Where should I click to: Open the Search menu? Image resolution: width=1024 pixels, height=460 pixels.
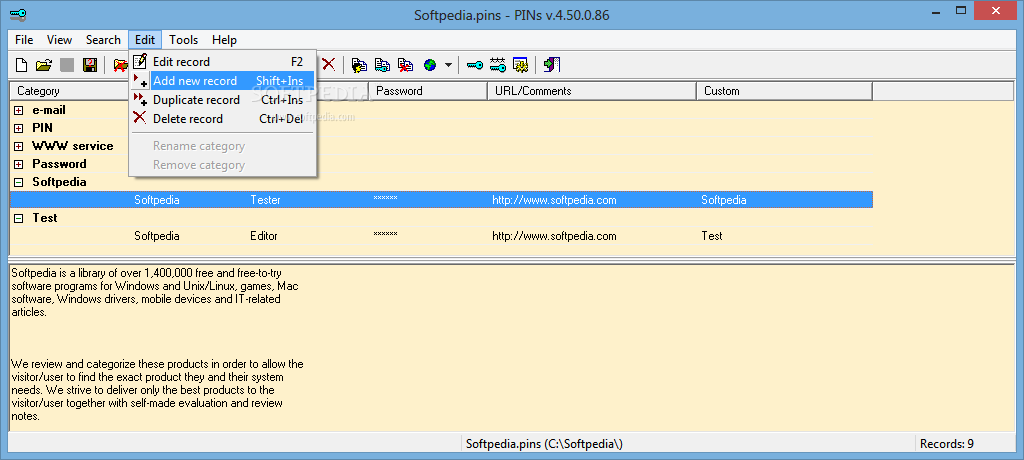(103, 40)
